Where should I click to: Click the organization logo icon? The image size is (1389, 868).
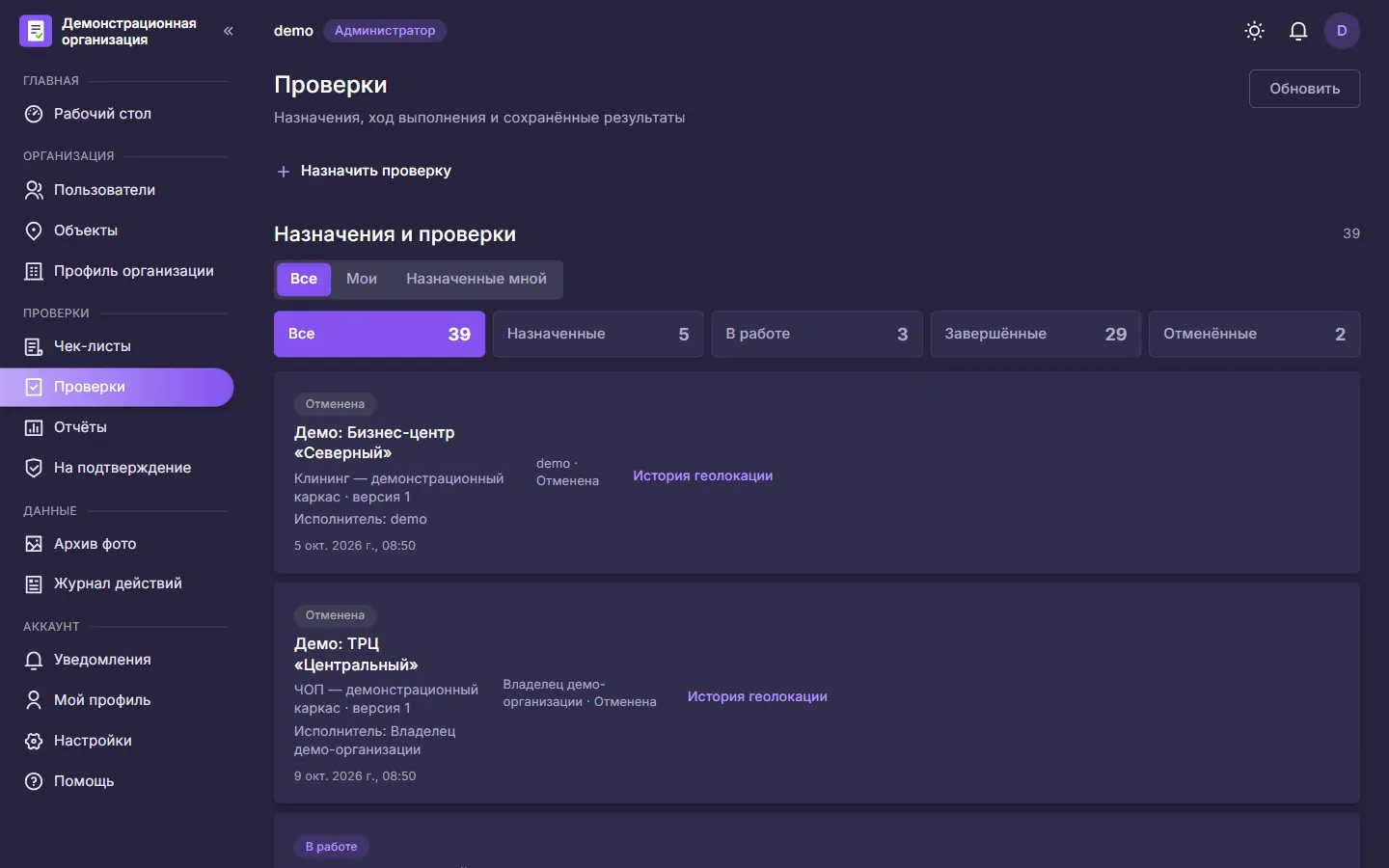pyautogui.click(x=36, y=31)
